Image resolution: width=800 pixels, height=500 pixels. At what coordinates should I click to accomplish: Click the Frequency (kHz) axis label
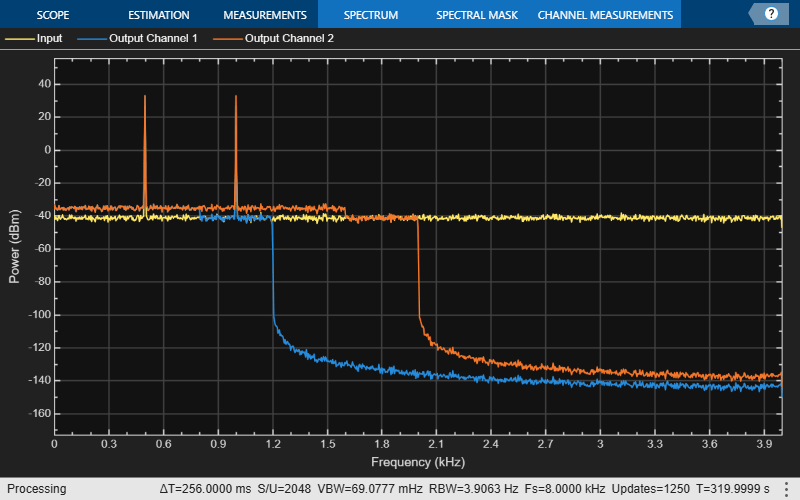418,462
